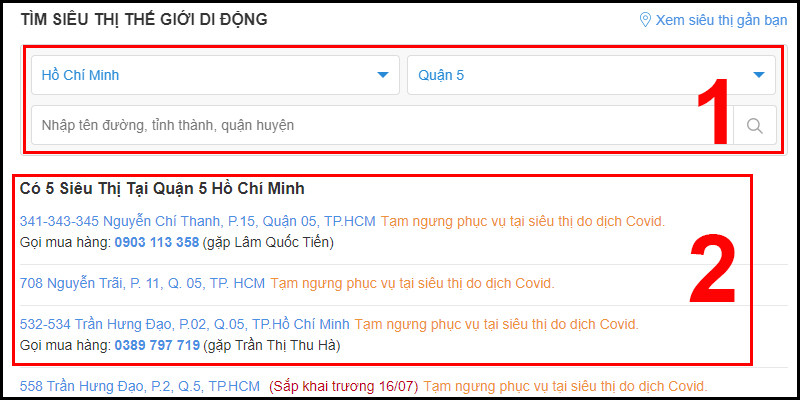The height and width of the screenshot is (400, 800).
Task: Click 'TÌM SIÊU THỊ THẾ GIỚI DI ĐỘNG' title
Action: [x=144, y=20]
